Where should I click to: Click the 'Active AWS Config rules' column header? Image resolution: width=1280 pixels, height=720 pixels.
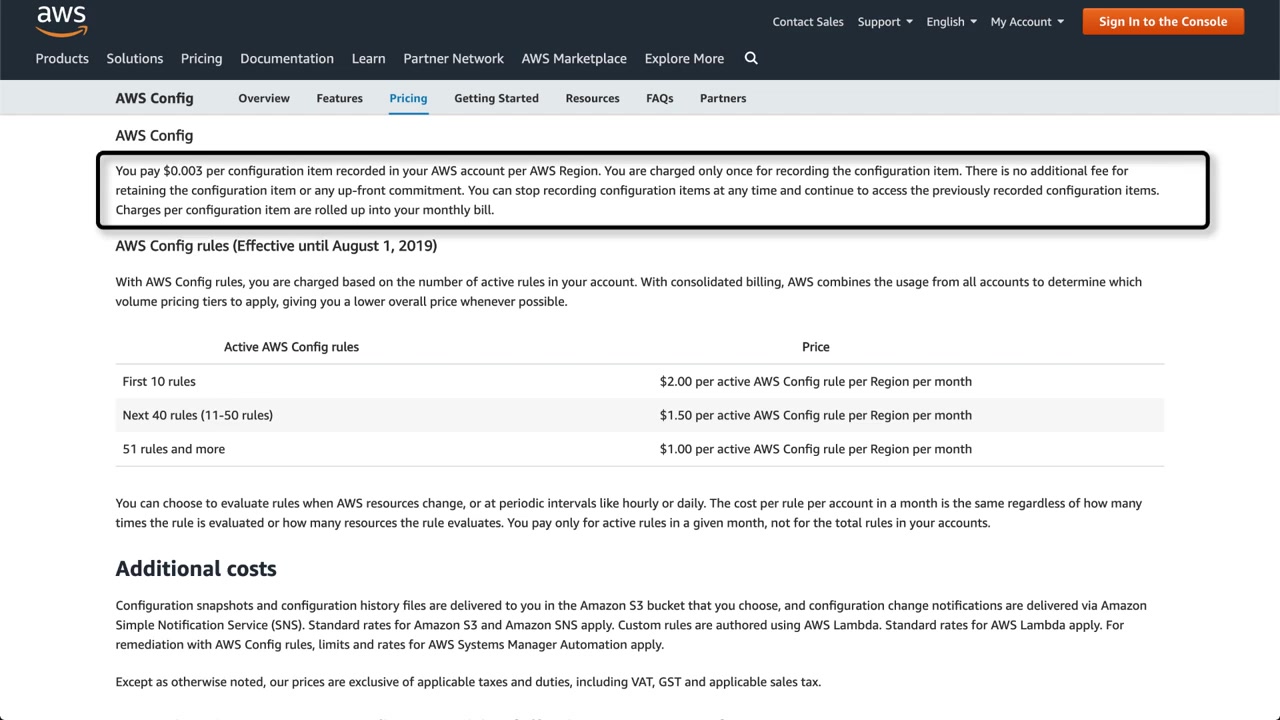(291, 347)
